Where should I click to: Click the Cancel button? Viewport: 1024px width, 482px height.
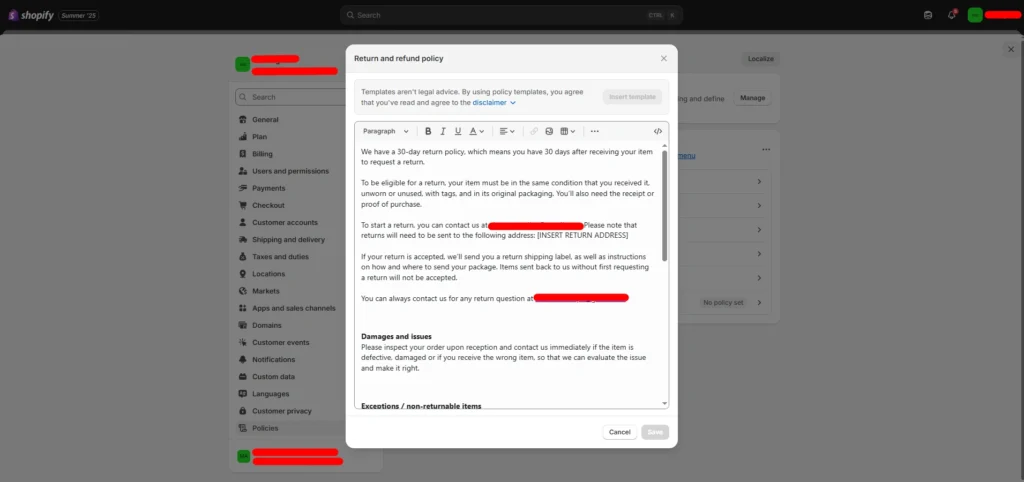(620, 432)
